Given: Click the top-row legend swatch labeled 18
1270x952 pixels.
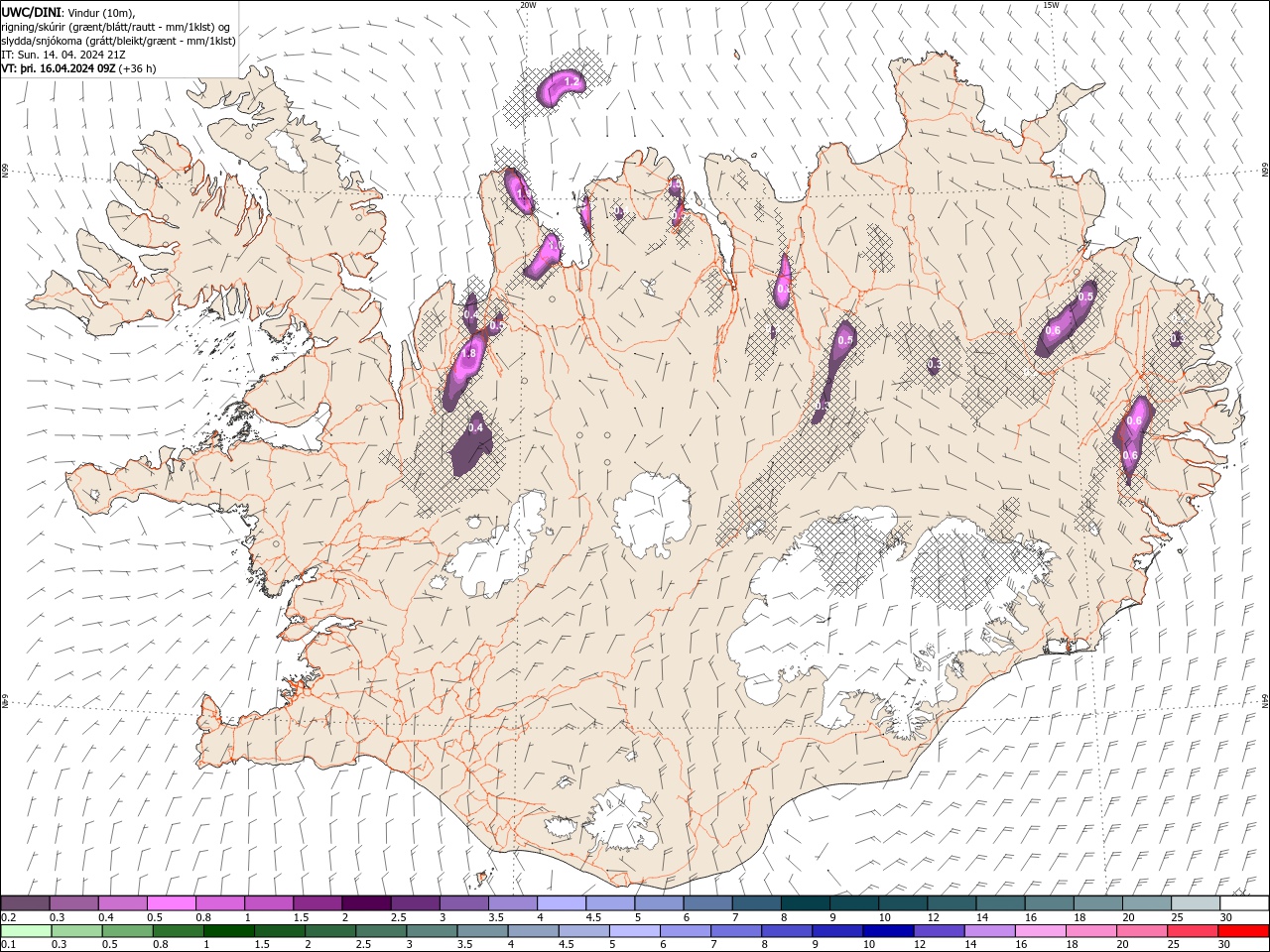Looking at the screenshot, I should (1097, 903).
